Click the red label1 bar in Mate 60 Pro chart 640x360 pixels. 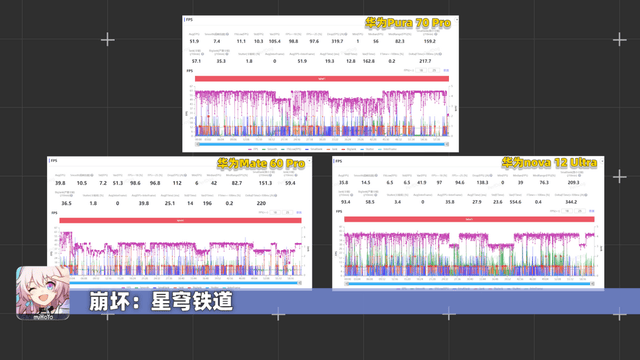(x=180, y=220)
